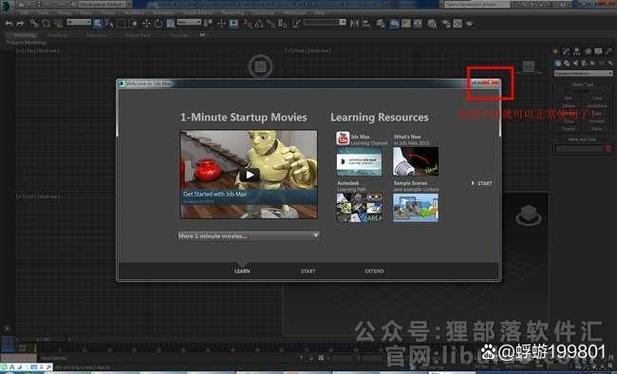Activate the Select and Rotate tool
This screenshot has width=617, height=374.
tap(158, 24)
